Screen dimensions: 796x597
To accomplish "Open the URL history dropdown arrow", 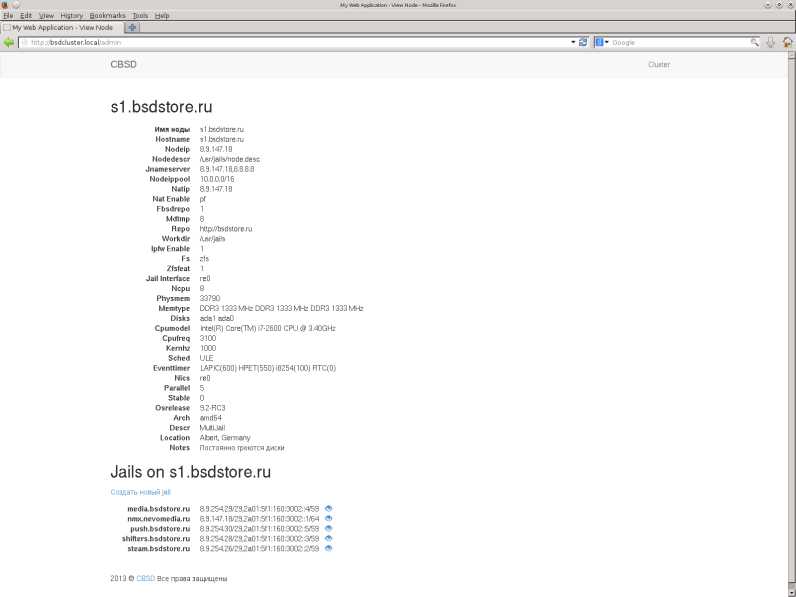I will pyautogui.click(x=573, y=43).
